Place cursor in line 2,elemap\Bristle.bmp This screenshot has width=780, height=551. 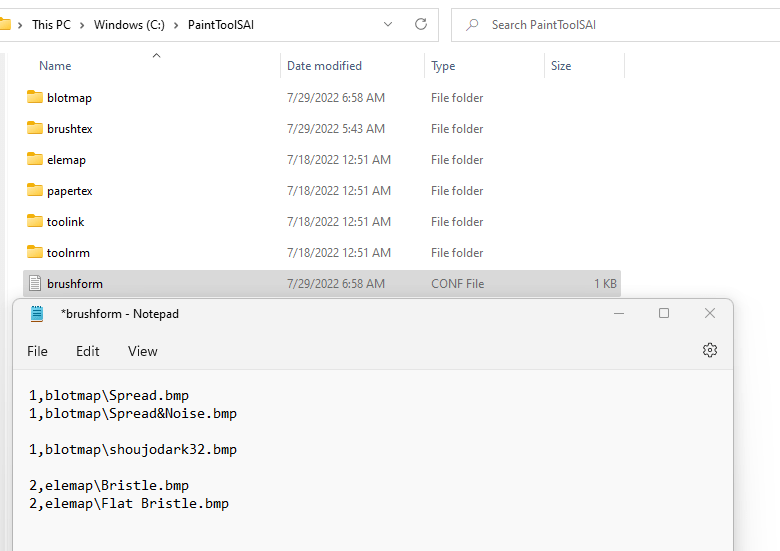[x=108, y=485]
